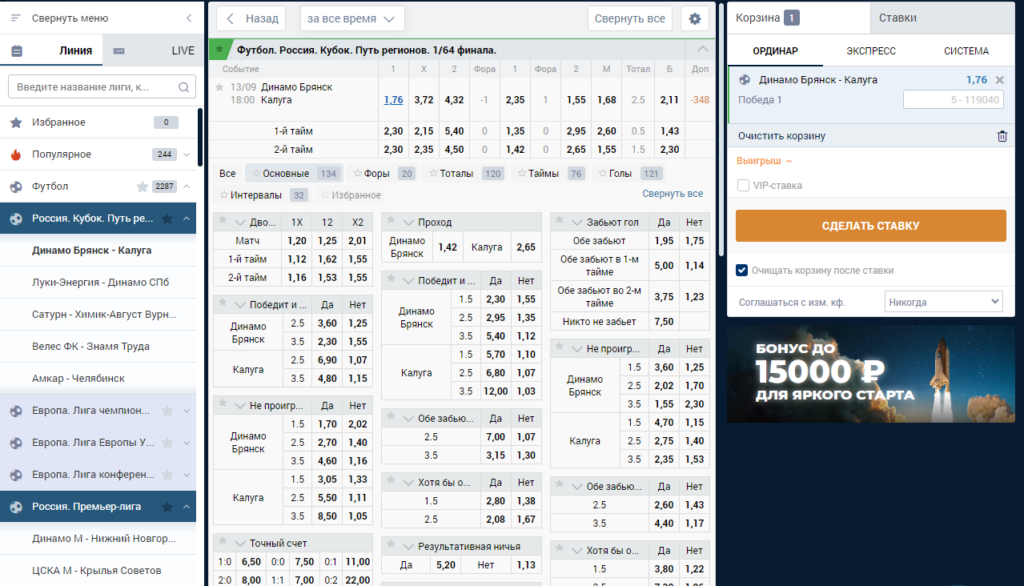Click the flame icon for Популярное
The image size is (1024, 586).
click(x=16, y=154)
